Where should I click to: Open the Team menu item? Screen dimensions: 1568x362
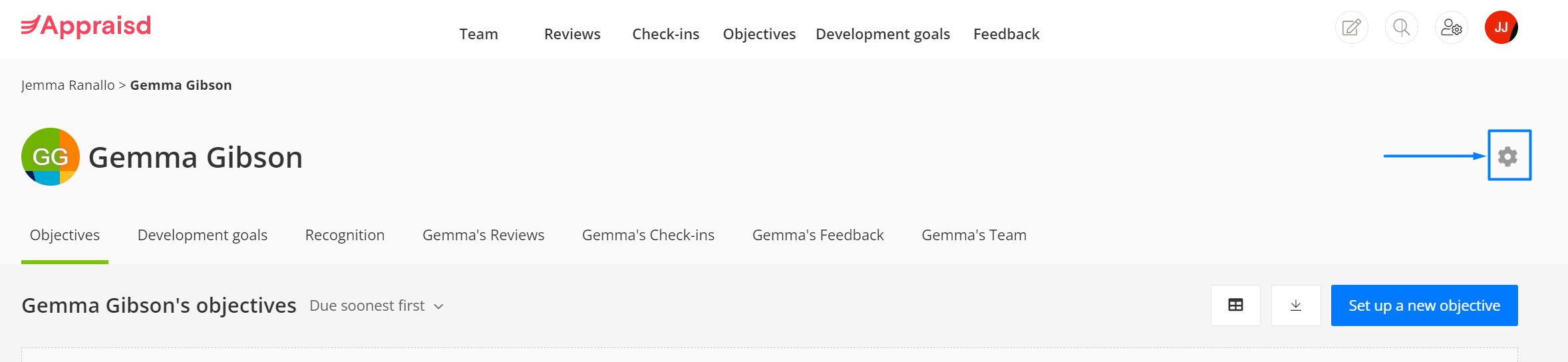click(478, 34)
